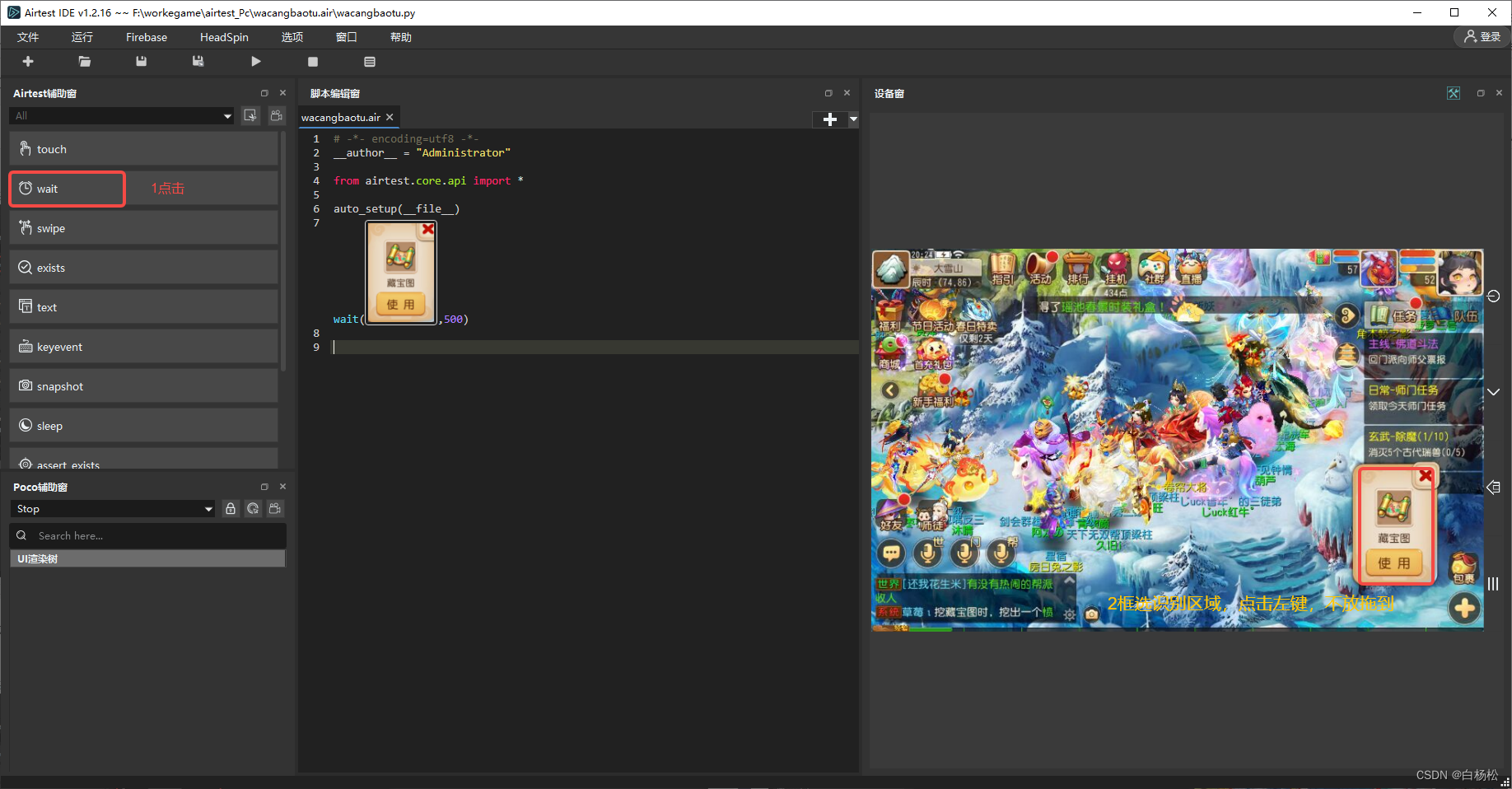
Task: Click the device tools wrench icon
Action: (1454, 93)
